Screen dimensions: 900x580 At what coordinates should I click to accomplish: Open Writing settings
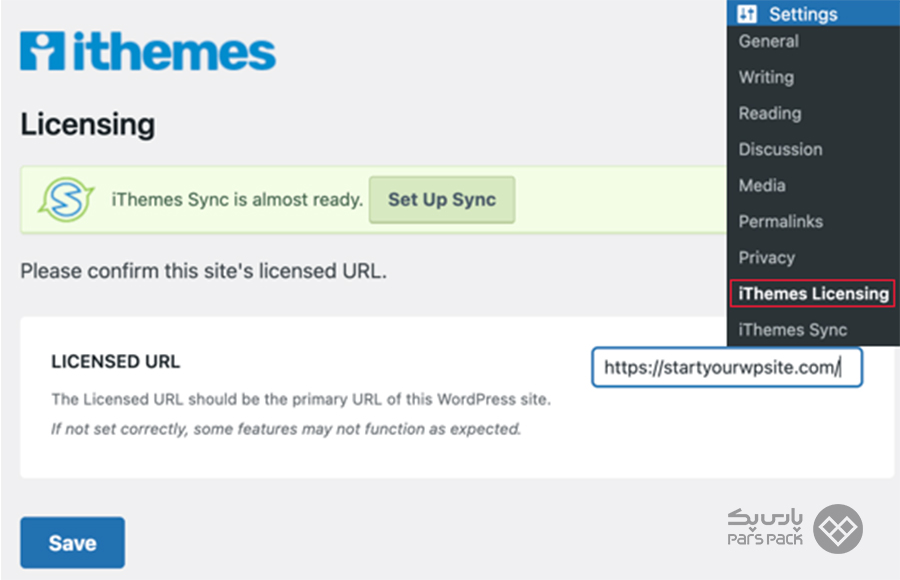(x=766, y=78)
